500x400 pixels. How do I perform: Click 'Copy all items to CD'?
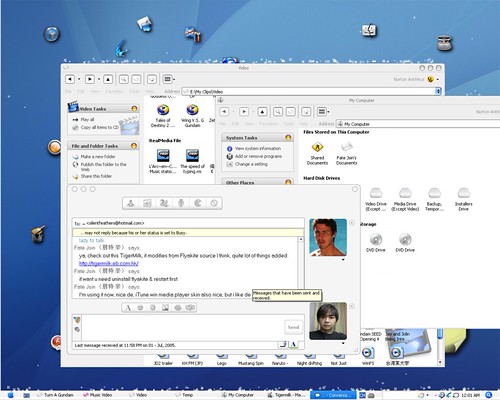[100, 127]
